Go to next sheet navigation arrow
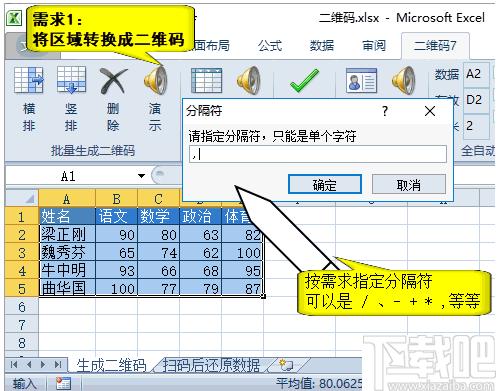The image size is (498, 391). [43, 365]
